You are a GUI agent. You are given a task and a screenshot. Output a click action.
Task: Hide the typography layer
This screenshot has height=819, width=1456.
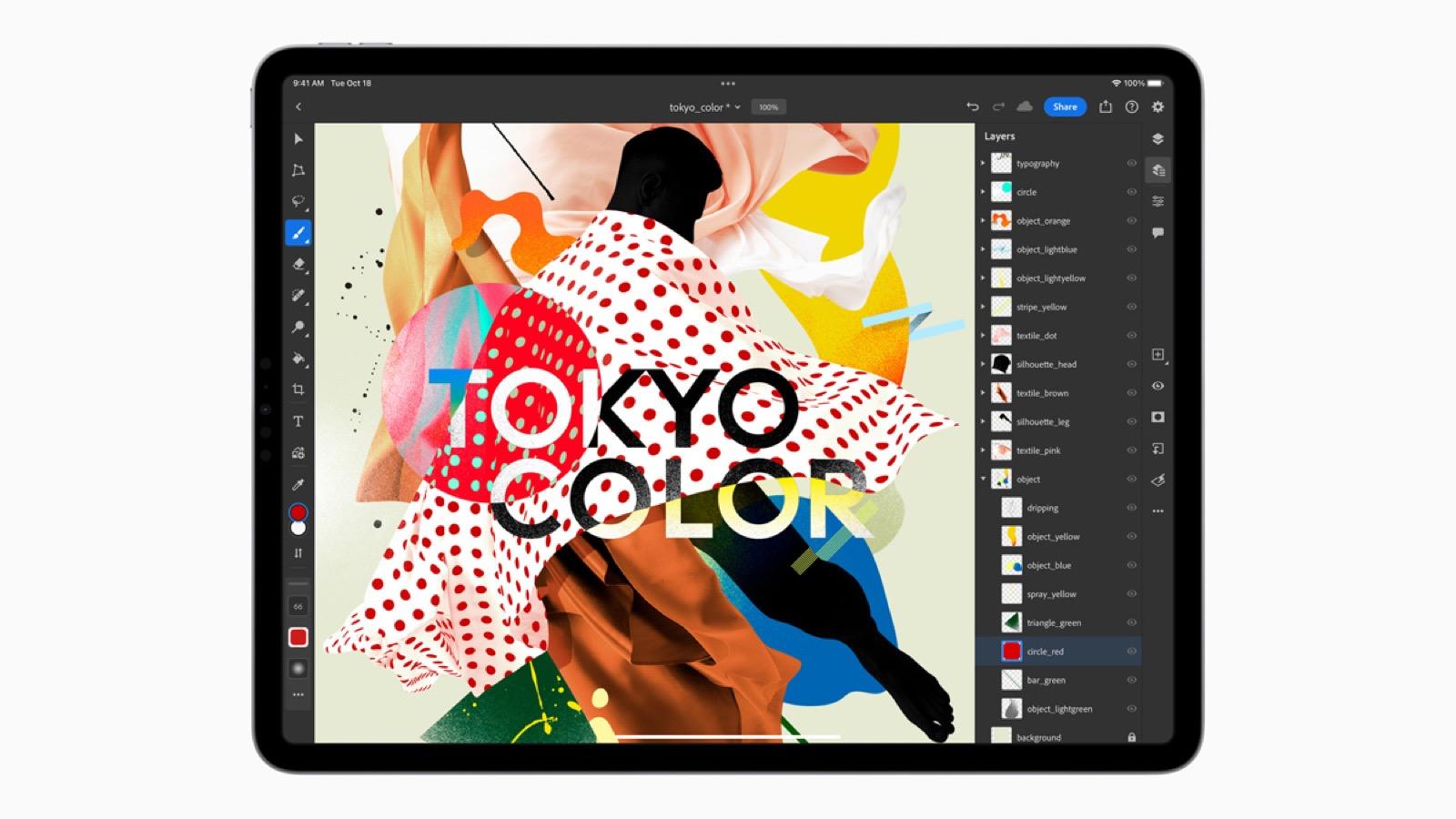(x=1132, y=164)
